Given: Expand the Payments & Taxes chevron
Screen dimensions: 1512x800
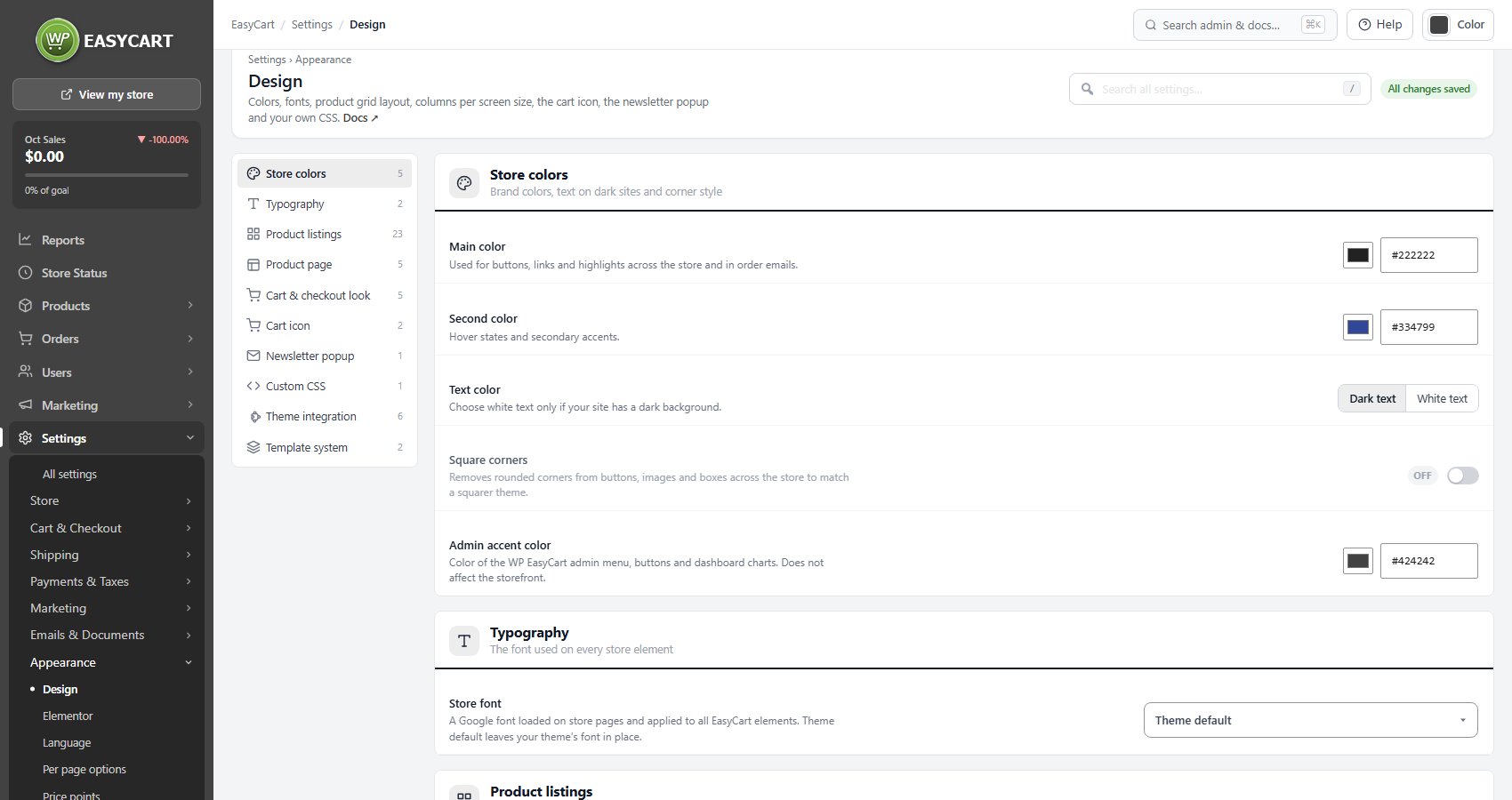Looking at the screenshot, I should click(189, 581).
